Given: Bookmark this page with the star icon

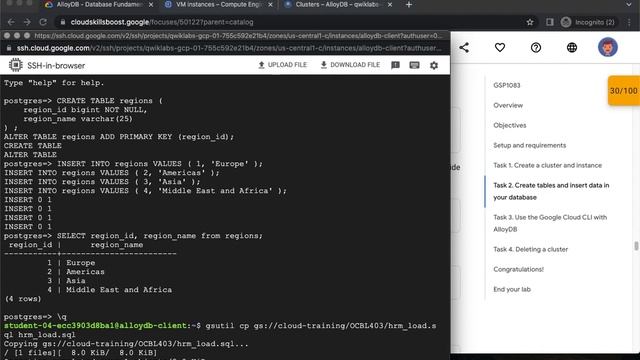Looking at the screenshot, I should 530,22.
